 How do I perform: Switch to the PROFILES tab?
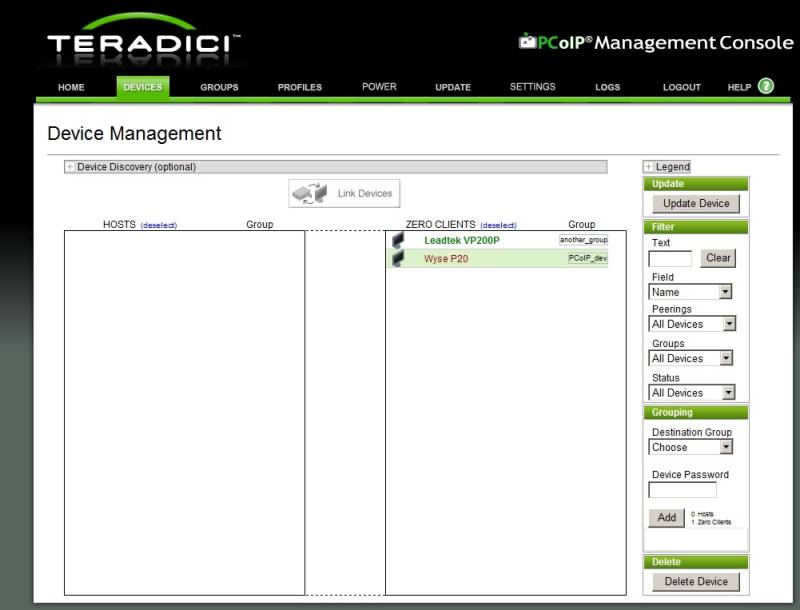pyautogui.click(x=300, y=87)
